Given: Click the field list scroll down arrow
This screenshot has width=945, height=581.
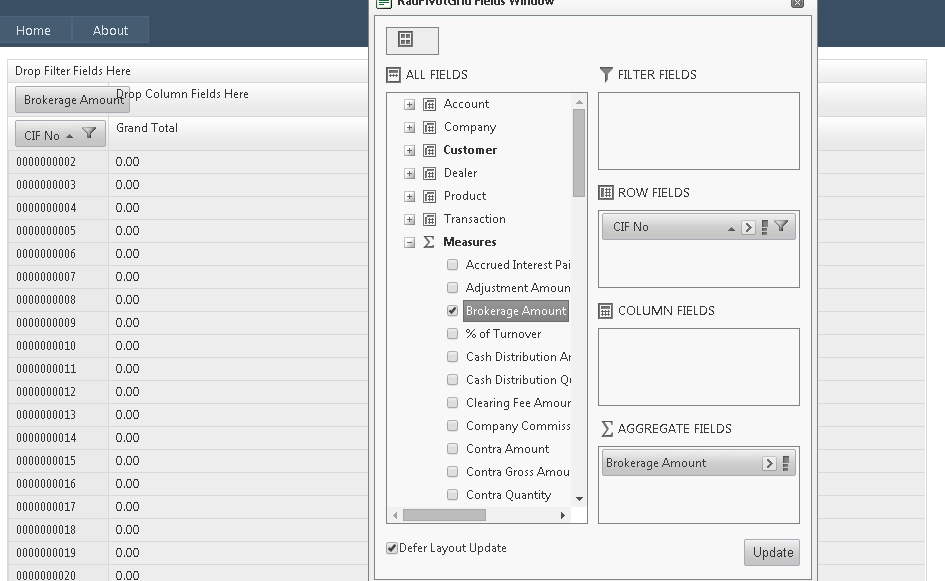Looking at the screenshot, I should [579, 499].
